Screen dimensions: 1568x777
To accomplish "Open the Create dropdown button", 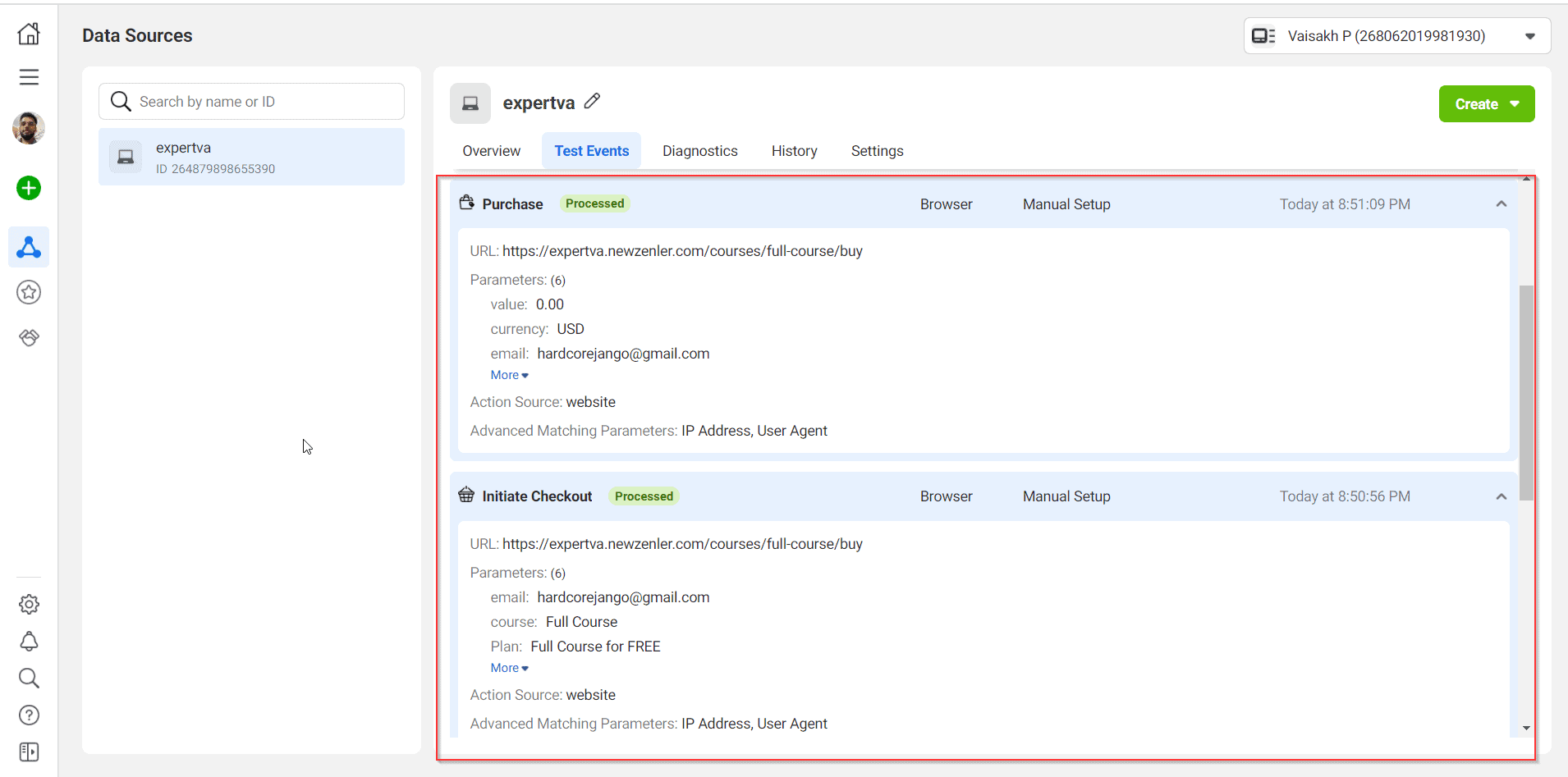I will point(1486,104).
